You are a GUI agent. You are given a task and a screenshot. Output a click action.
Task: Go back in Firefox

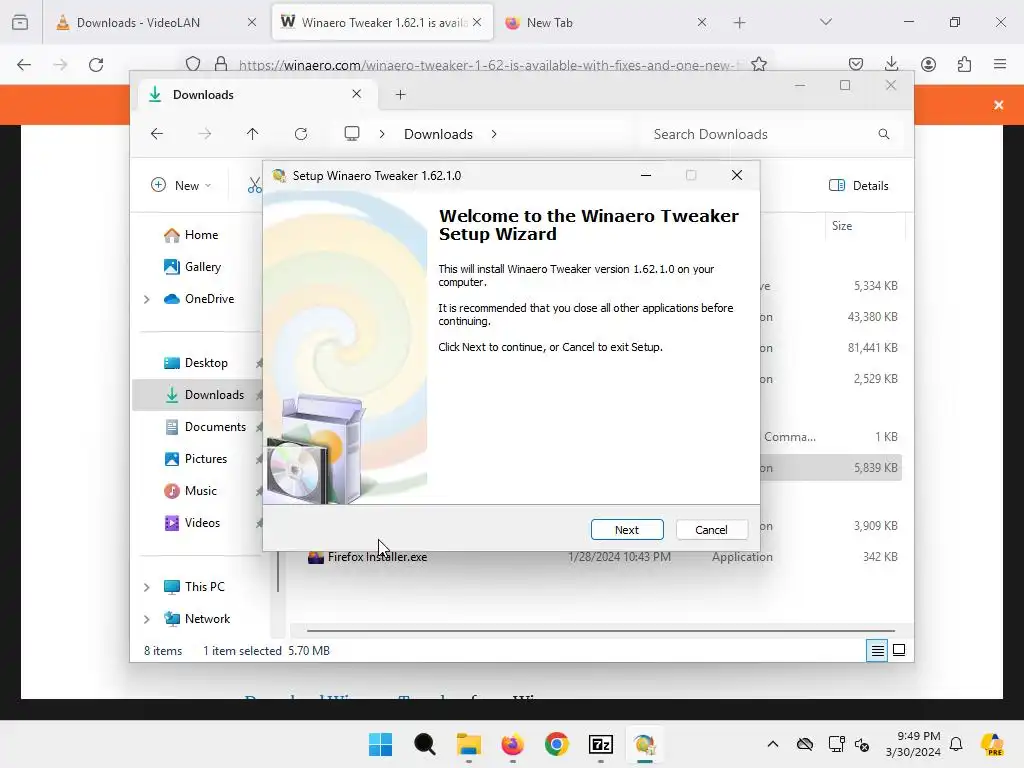coord(24,64)
